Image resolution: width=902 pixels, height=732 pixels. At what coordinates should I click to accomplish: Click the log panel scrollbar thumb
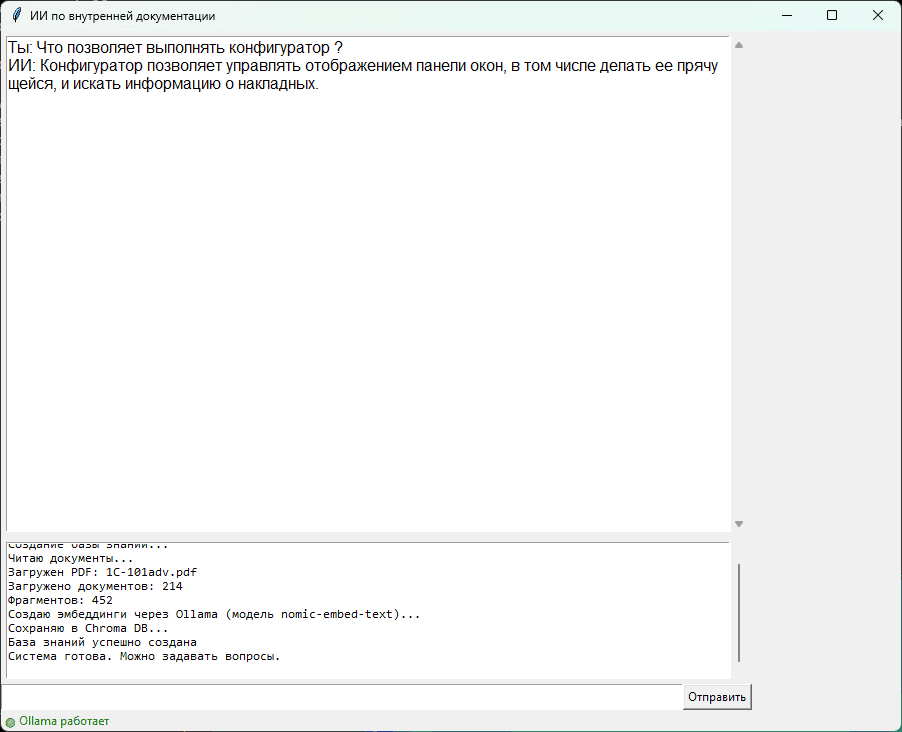click(x=740, y=612)
